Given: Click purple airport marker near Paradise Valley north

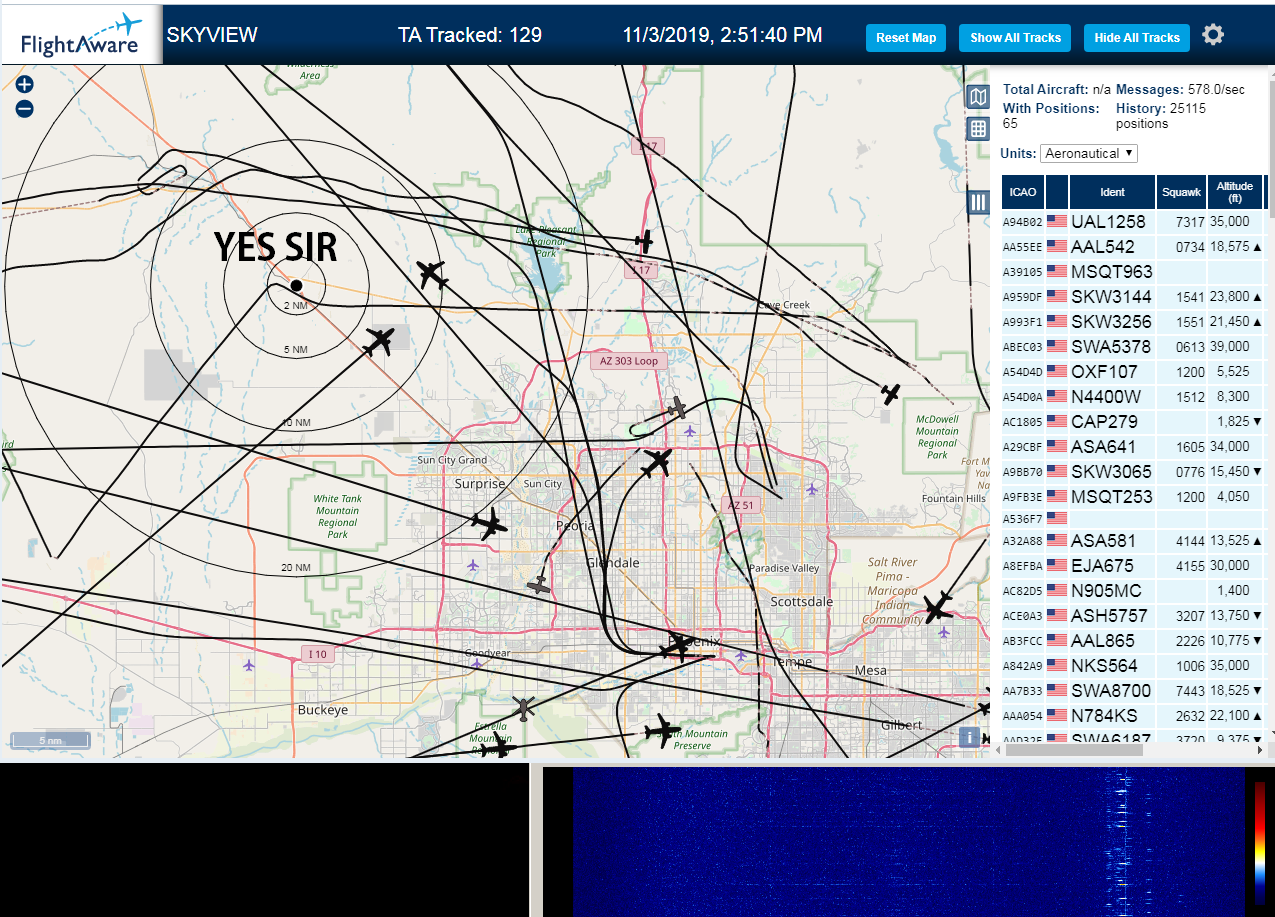Looking at the screenshot, I should click(x=812, y=490).
